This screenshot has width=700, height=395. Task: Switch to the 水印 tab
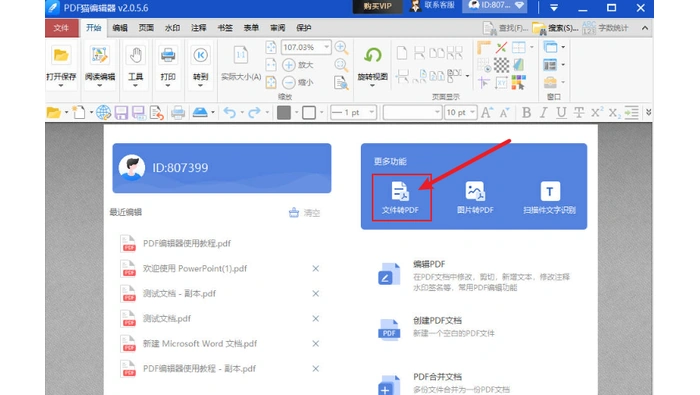point(172,28)
